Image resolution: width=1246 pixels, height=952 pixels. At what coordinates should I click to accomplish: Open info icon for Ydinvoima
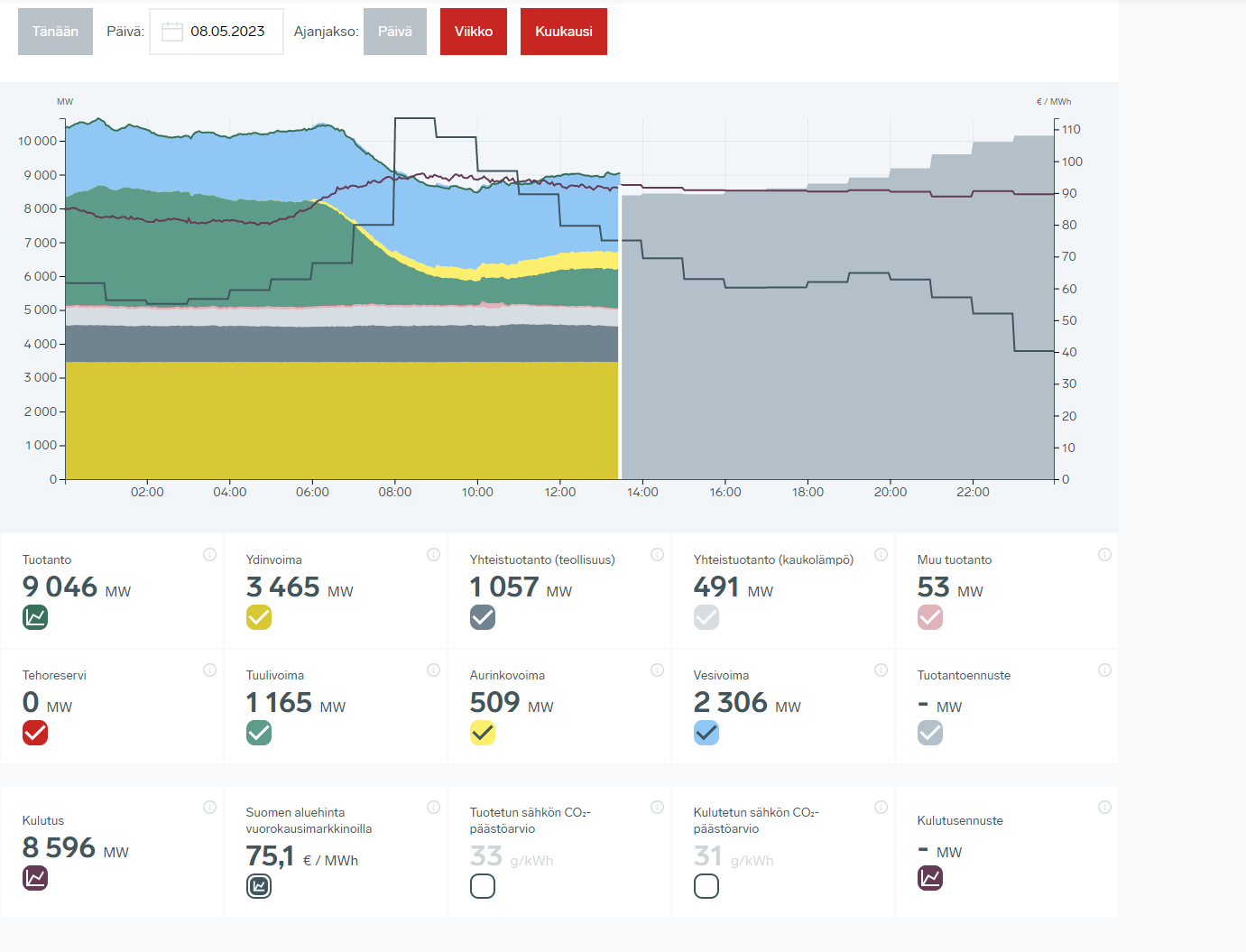coord(433,554)
